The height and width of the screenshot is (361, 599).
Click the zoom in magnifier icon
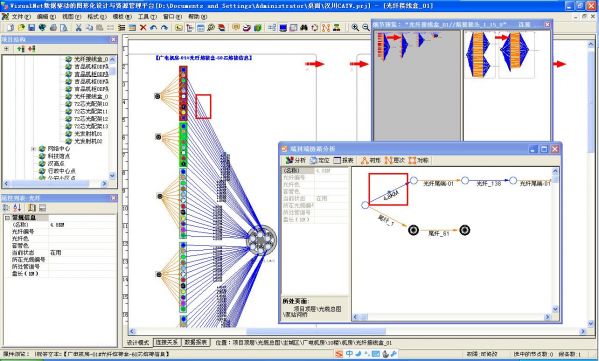point(355,28)
